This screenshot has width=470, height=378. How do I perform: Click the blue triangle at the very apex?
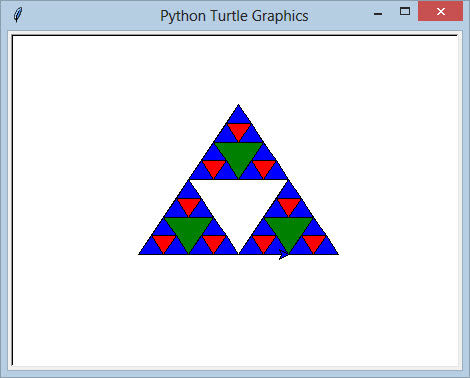(x=238, y=116)
